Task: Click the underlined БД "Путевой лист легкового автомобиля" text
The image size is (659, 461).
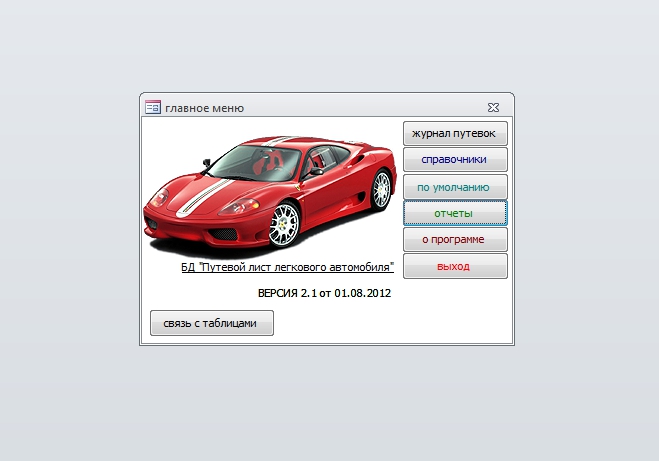Action: tap(287, 268)
